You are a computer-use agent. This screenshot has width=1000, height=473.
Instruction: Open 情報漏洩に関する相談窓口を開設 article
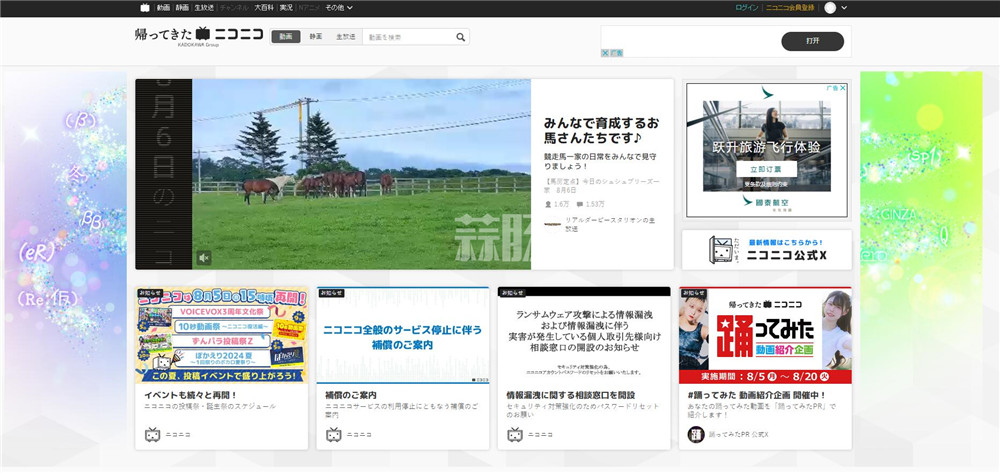click(x=571, y=395)
